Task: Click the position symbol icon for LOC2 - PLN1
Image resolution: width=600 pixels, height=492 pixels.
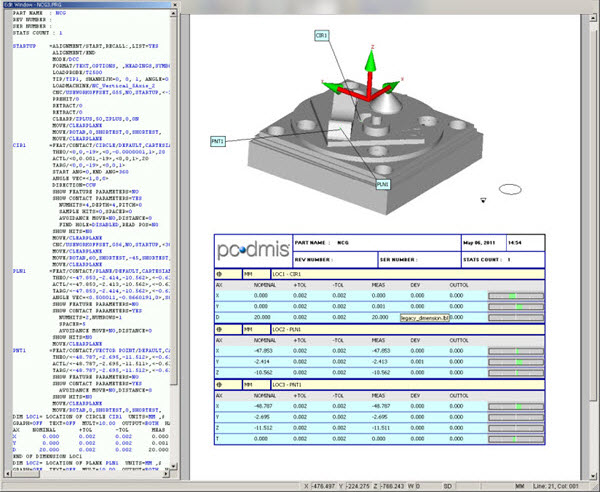Action: (221, 328)
